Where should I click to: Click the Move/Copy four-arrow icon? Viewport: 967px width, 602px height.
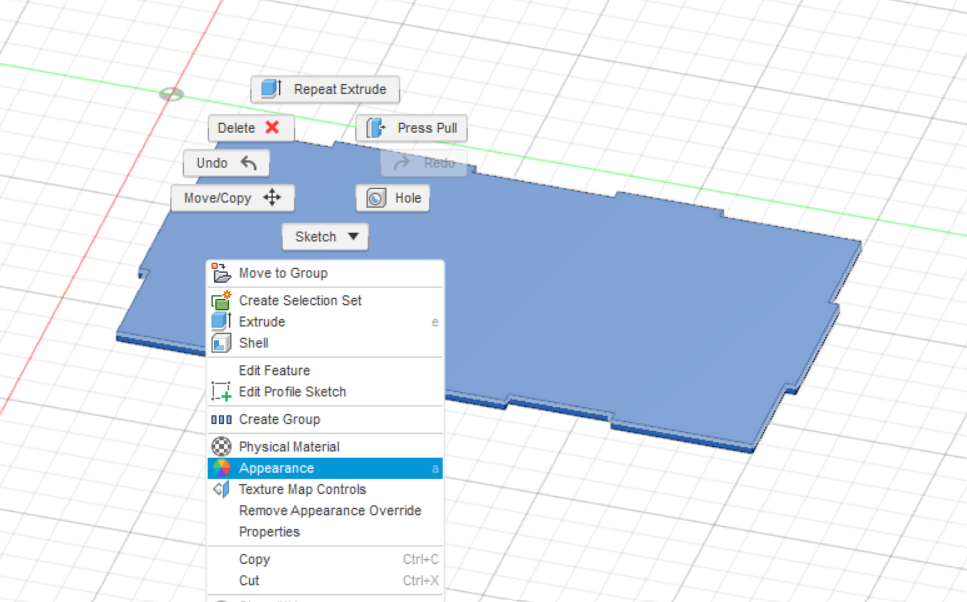tap(272, 197)
